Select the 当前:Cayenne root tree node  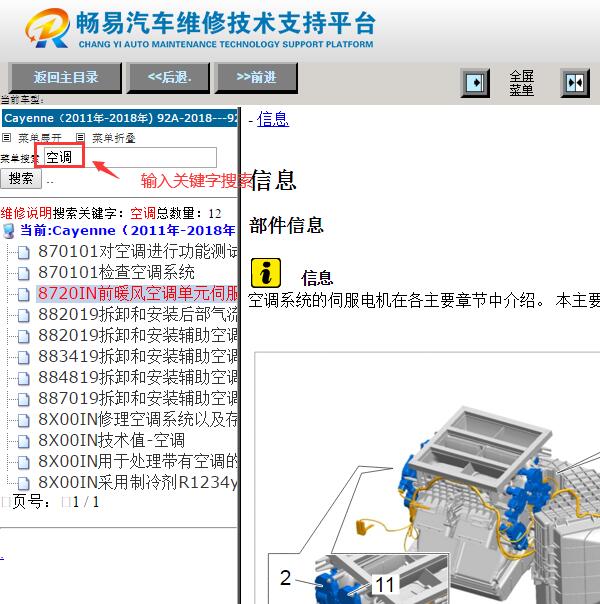point(128,230)
